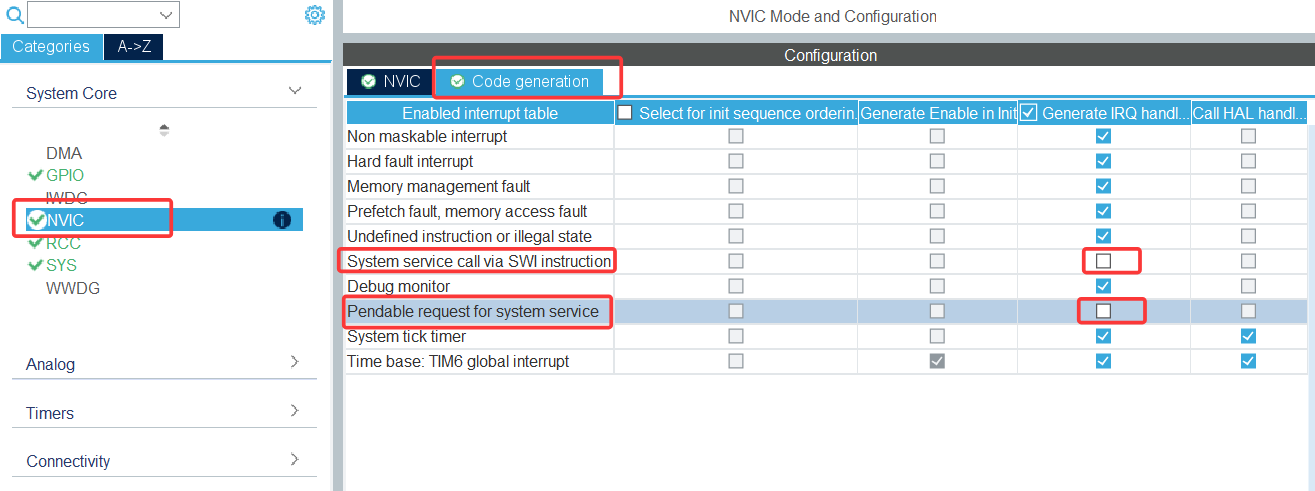Viewport: 1315px width, 491px height.
Task: Uncheck IRQ handler for Hard fault interrupt
Action: (x=1103, y=161)
